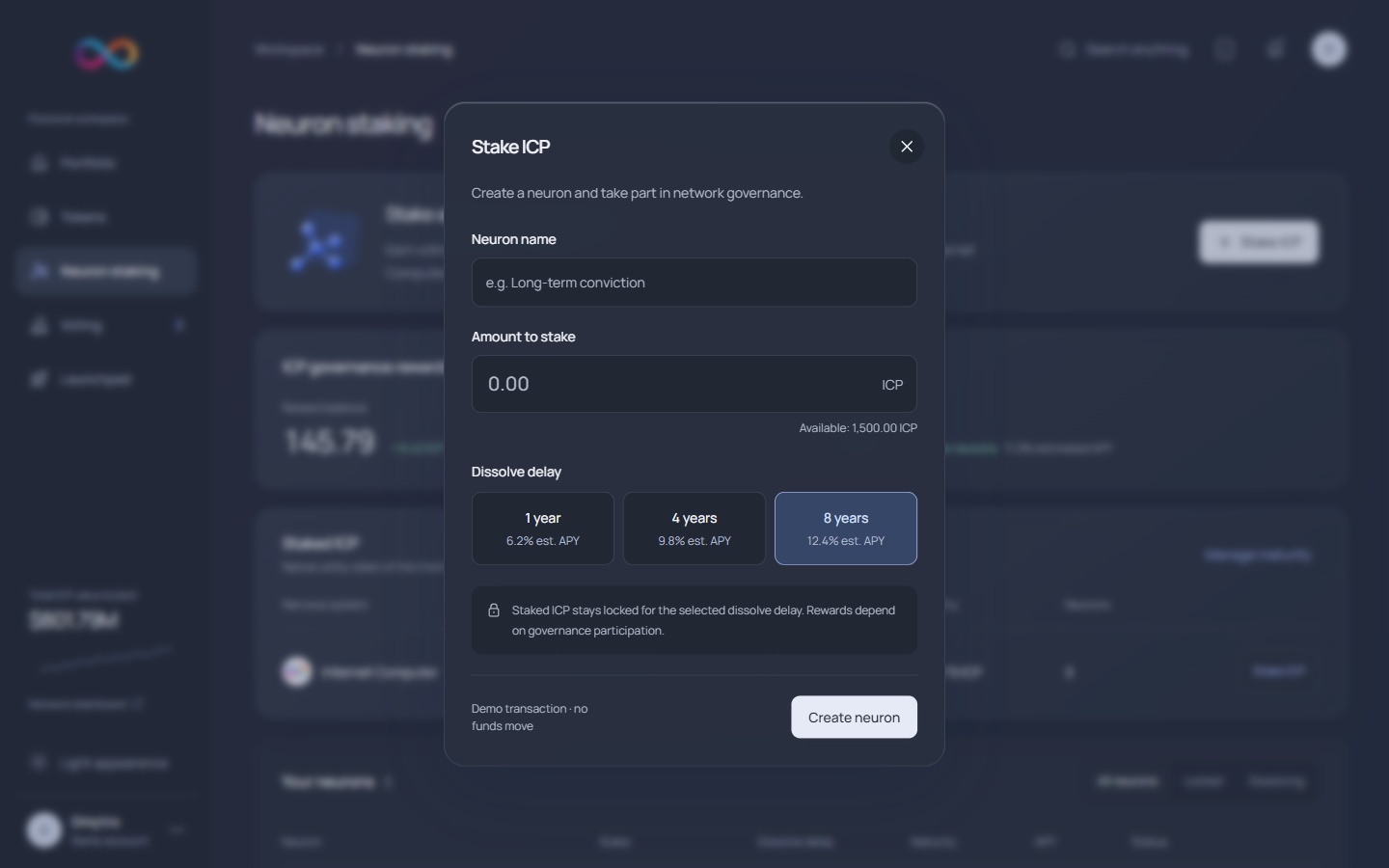This screenshot has width=1389, height=868.
Task: Click the 'Create a neuron and take part' description
Action: [x=637, y=193]
